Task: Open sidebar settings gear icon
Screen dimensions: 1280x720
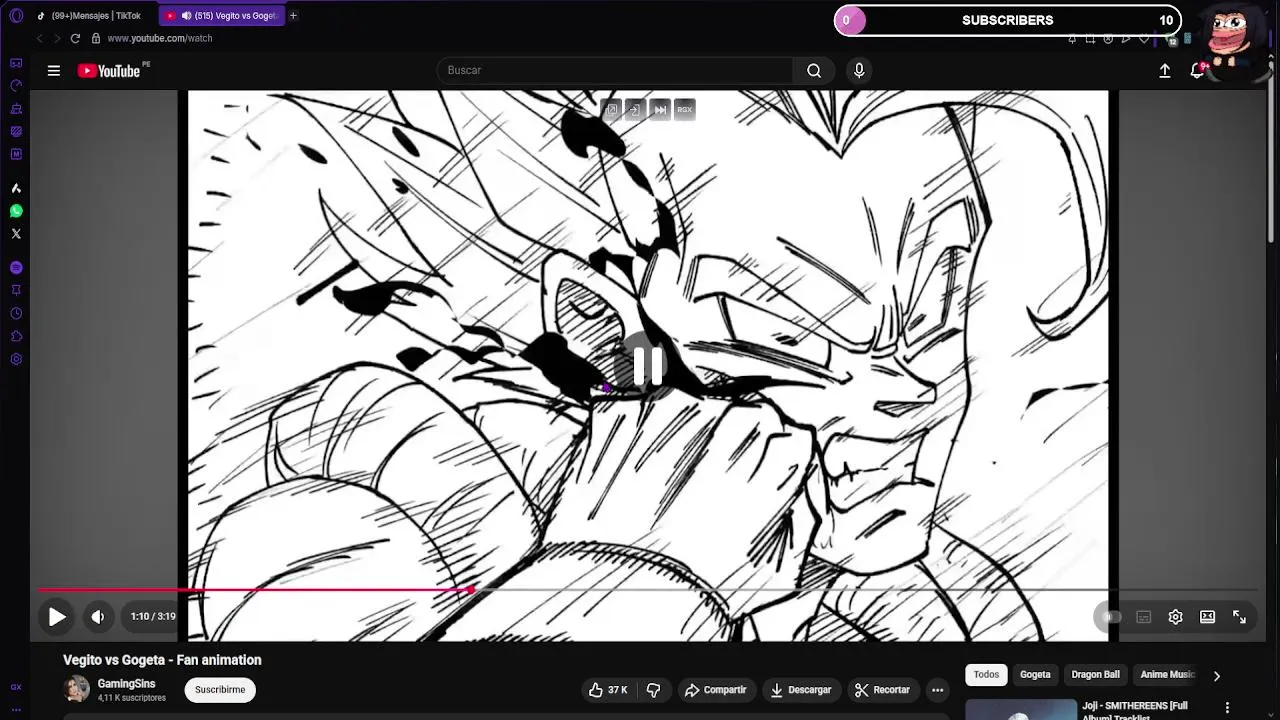Action: click(16, 360)
